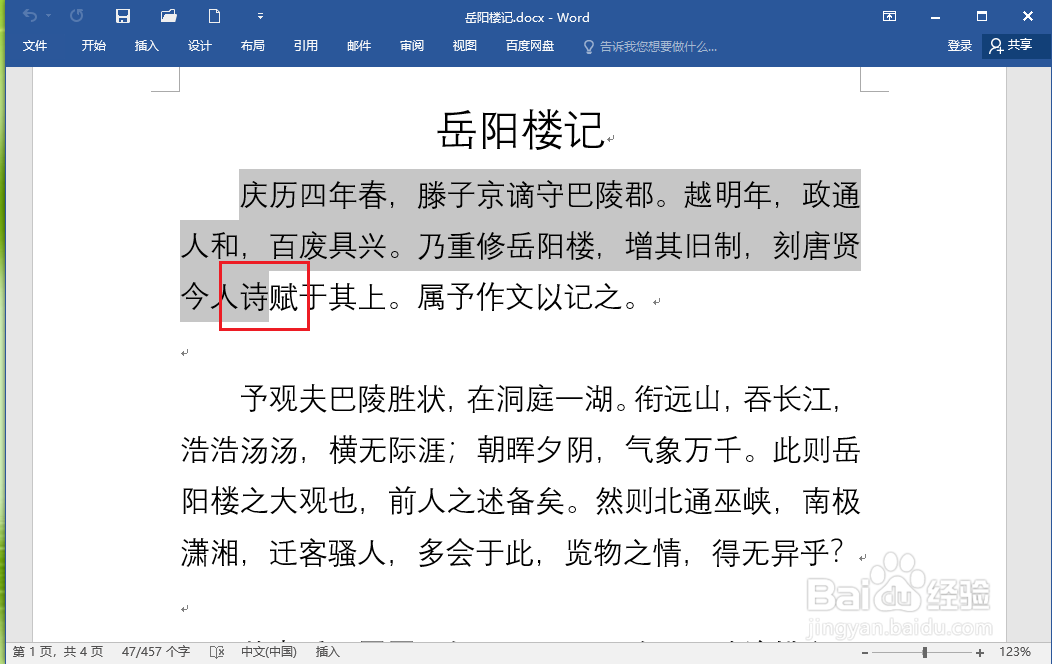The image size is (1052, 664).
Task: Open the 视图 ribbon tab
Action: click(464, 46)
